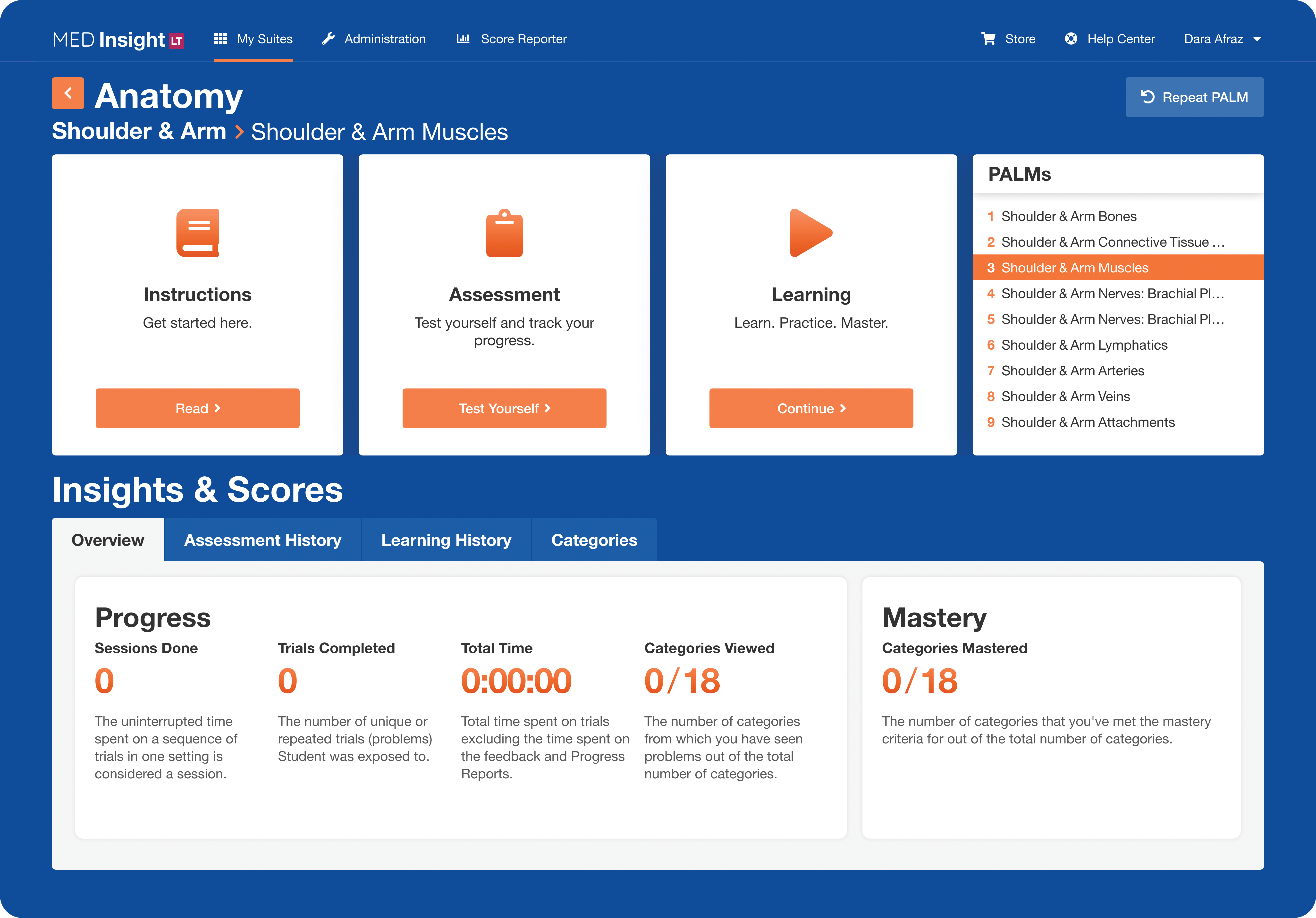
Task: Click the Assessment clipboard icon
Action: click(x=504, y=233)
